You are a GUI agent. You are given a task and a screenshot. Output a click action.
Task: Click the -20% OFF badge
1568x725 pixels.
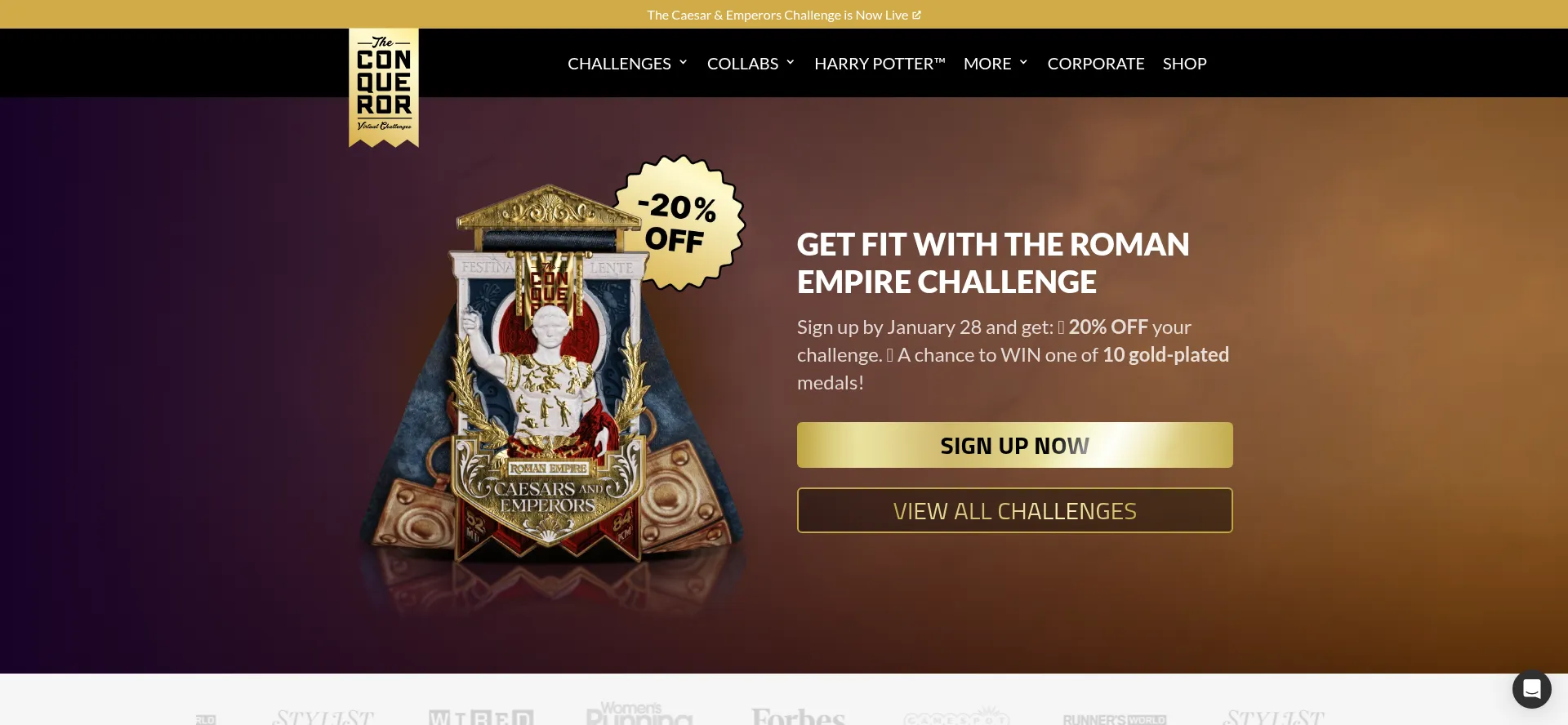pos(679,223)
